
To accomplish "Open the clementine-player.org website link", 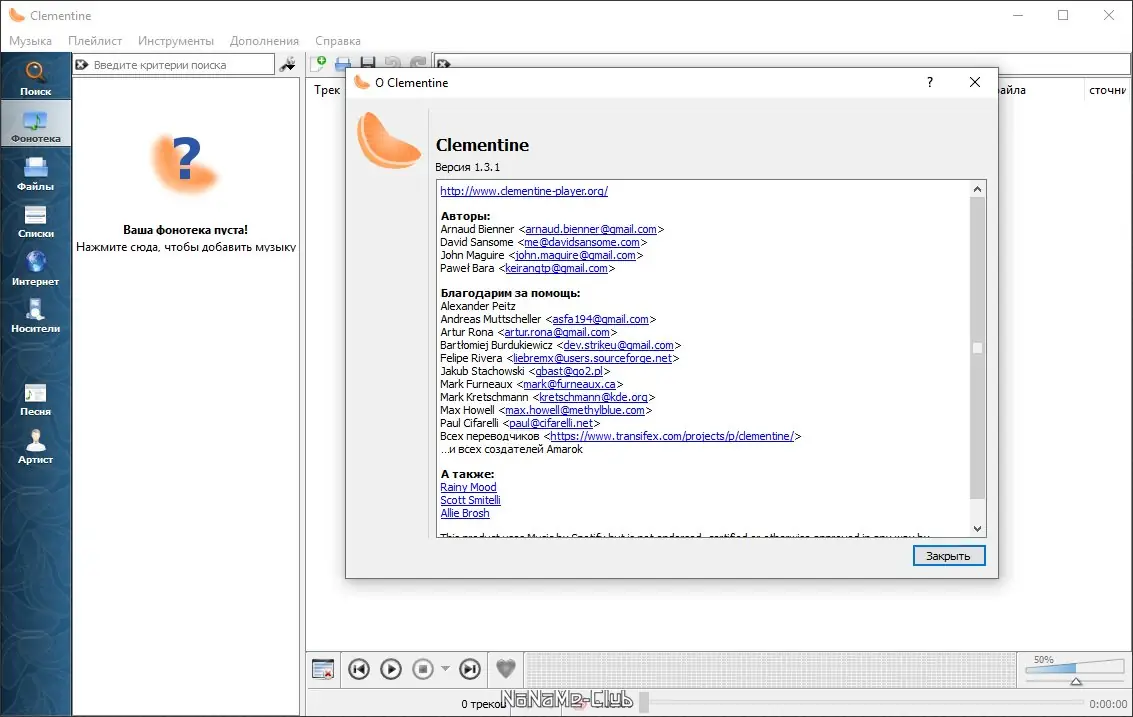I will point(524,191).
